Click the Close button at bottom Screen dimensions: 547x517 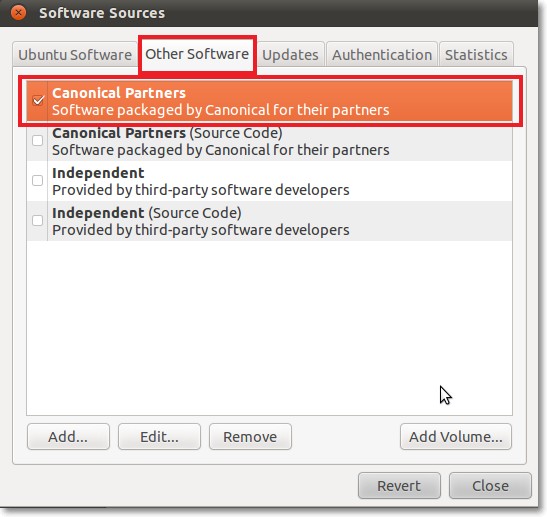(490, 486)
